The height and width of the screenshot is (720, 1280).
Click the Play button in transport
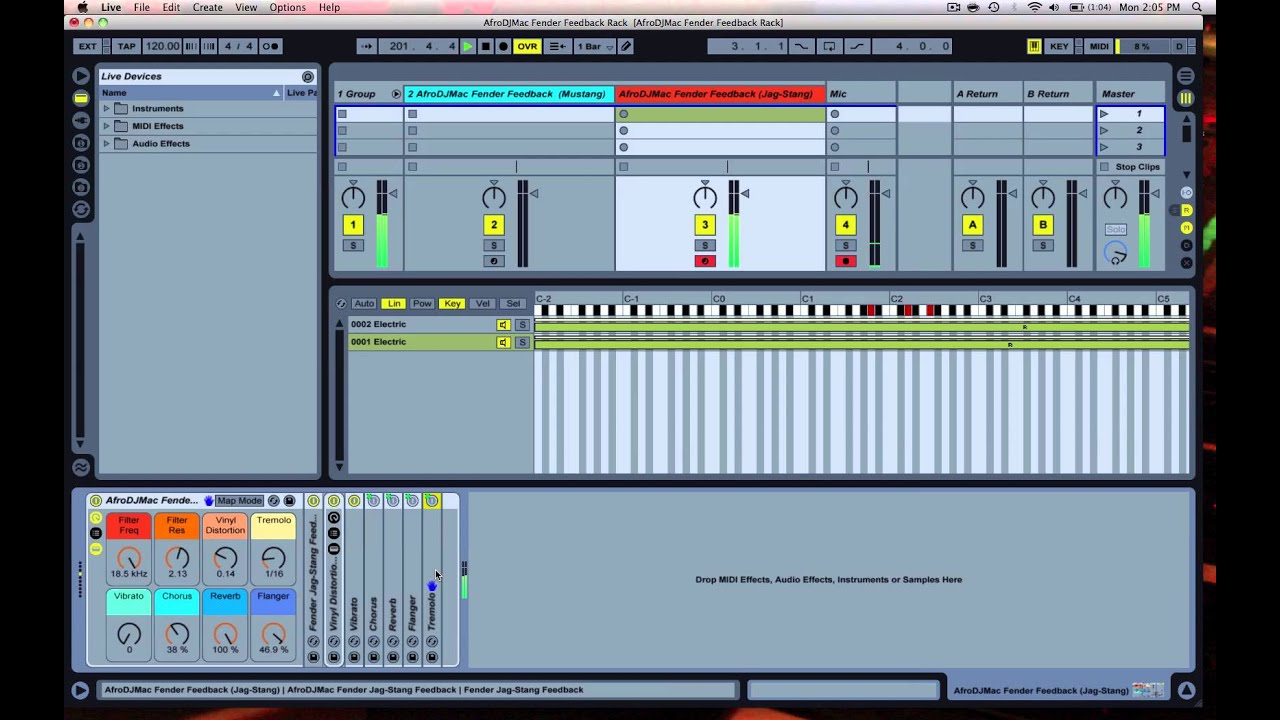pos(467,46)
